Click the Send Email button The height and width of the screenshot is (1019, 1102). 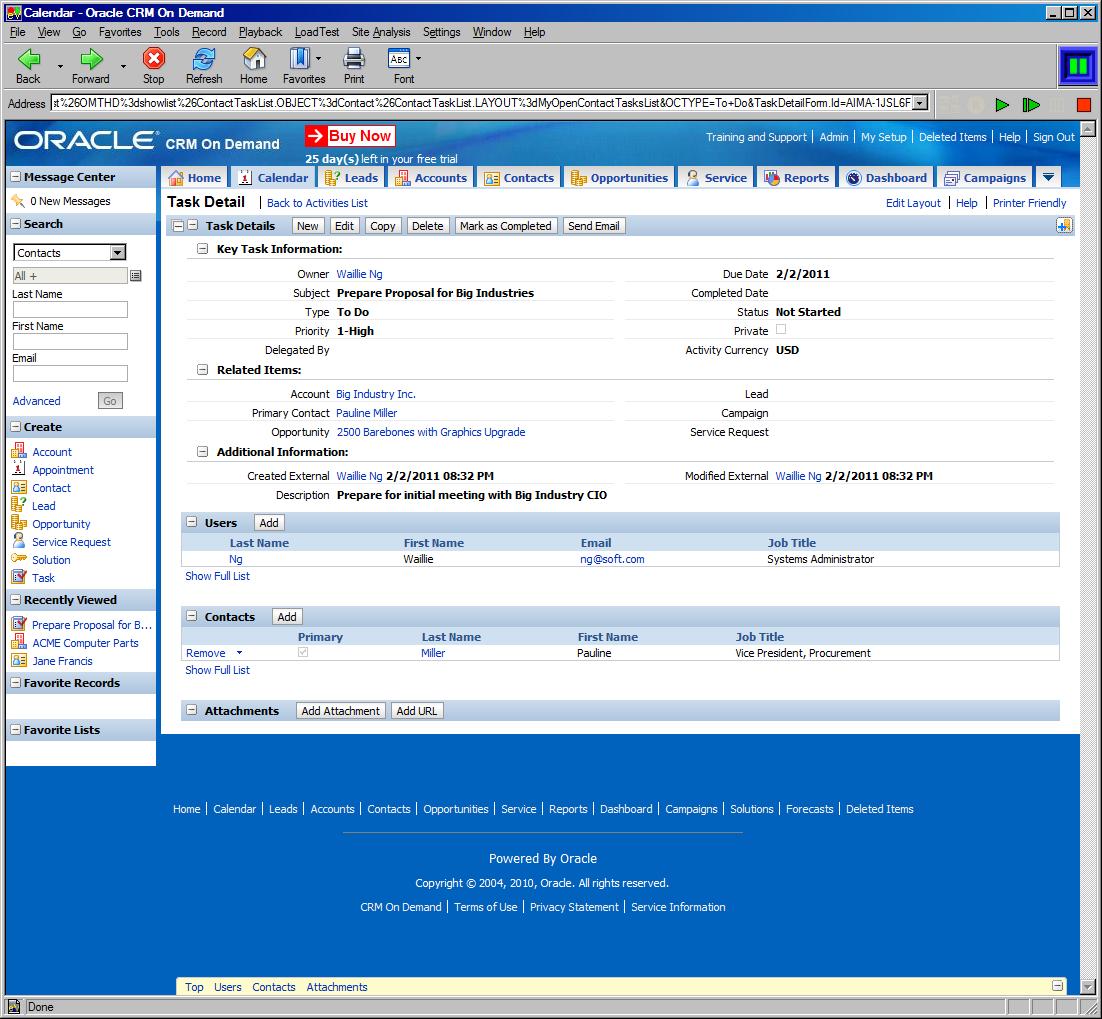[x=594, y=226]
